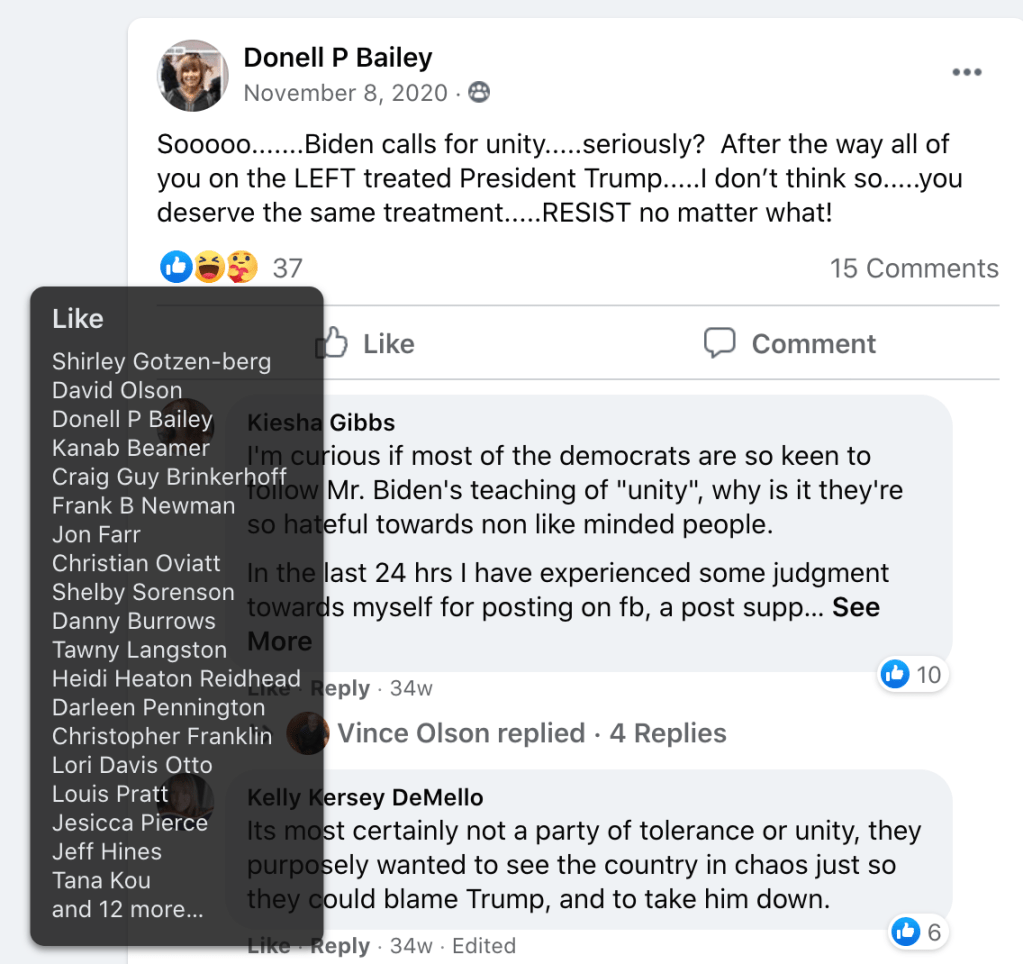Reply to Kiesha Gibbs' comment
Viewport: 1023px width, 964px height.
pyautogui.click(x=340, y=689)
